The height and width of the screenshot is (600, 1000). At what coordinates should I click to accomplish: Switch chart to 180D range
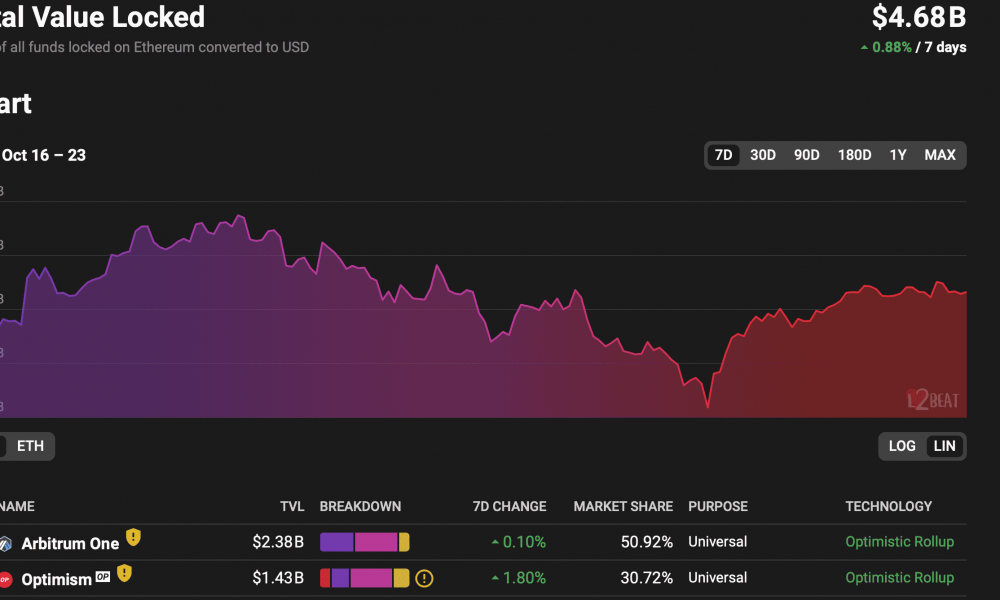pyautogui.click(x=855, y=155)
